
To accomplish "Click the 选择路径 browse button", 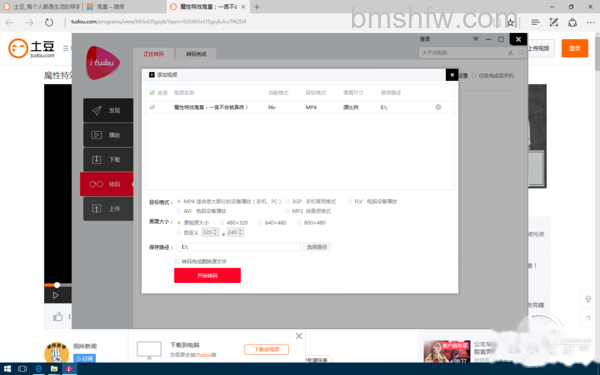I will click(x=317, y=247).
